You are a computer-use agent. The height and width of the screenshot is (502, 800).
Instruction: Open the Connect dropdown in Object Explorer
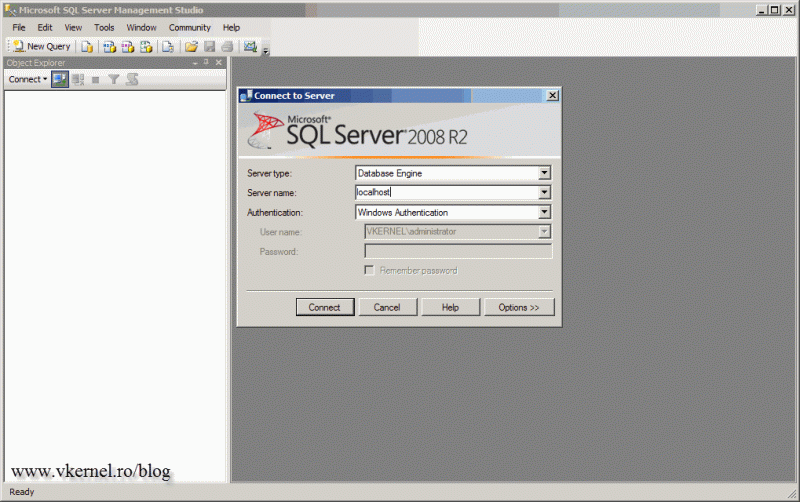click(28, 80)
